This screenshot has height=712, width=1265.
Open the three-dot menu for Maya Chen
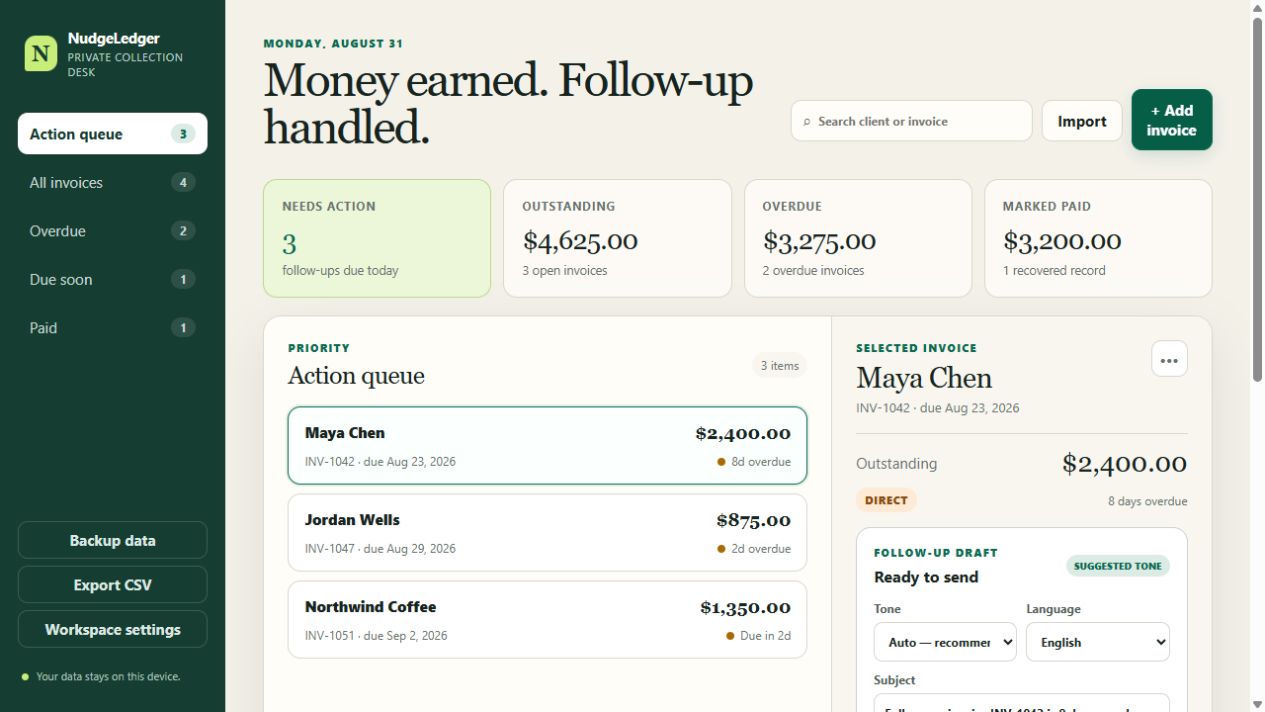pos(1169,359)
